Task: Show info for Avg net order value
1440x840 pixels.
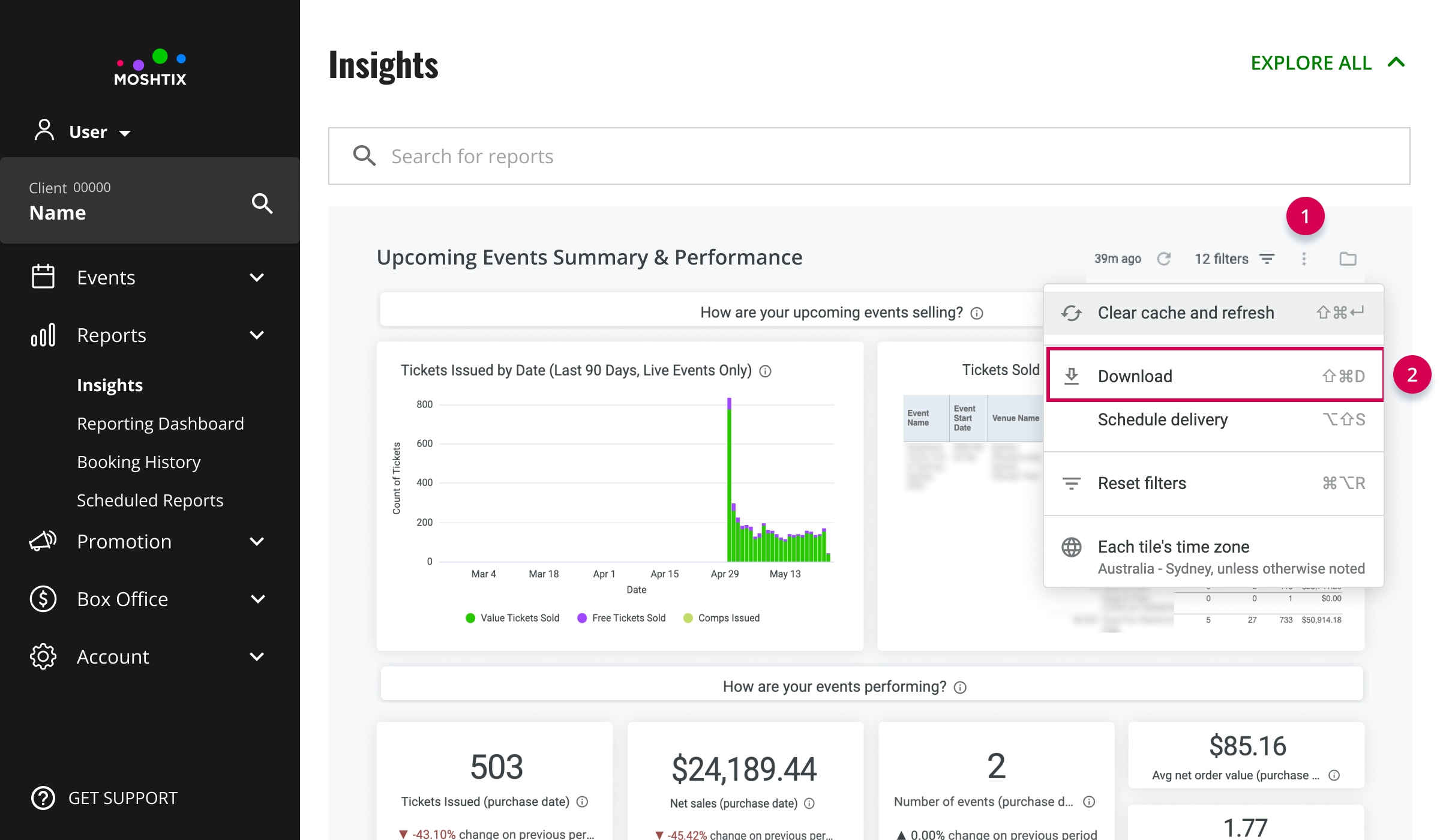Action: tap(1334, 775)
